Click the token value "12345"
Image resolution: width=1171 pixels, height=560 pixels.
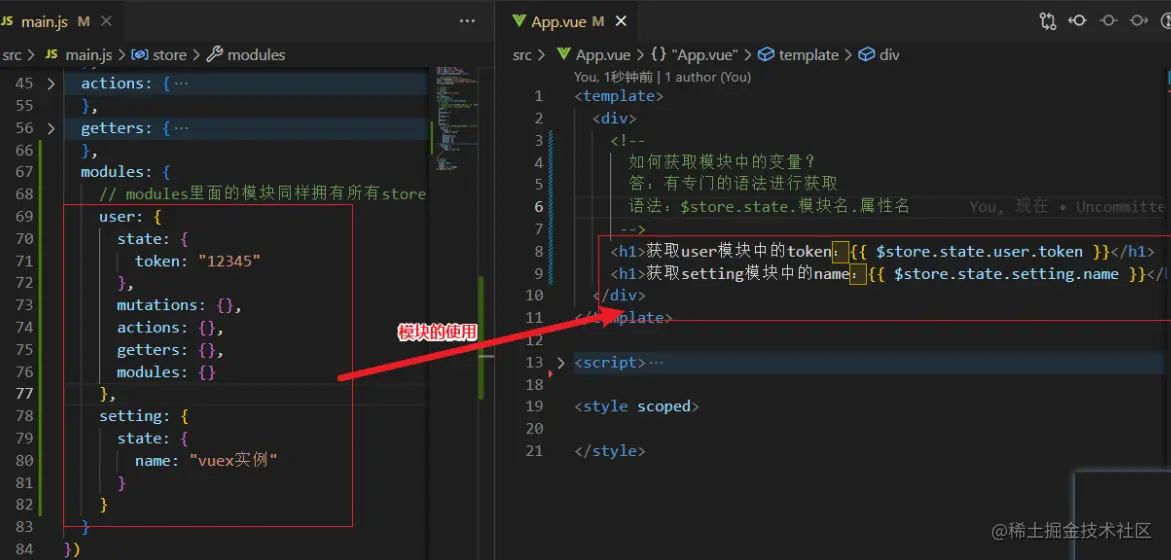[229, 261]
